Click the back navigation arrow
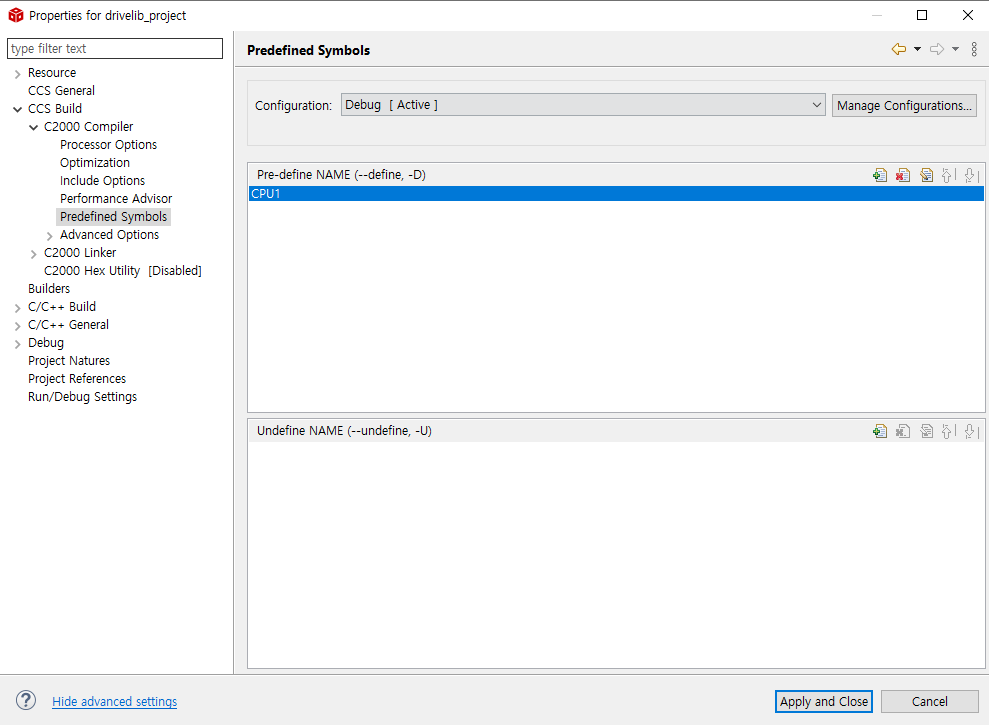This screenshot has width=989, height=725. [900, 48]
